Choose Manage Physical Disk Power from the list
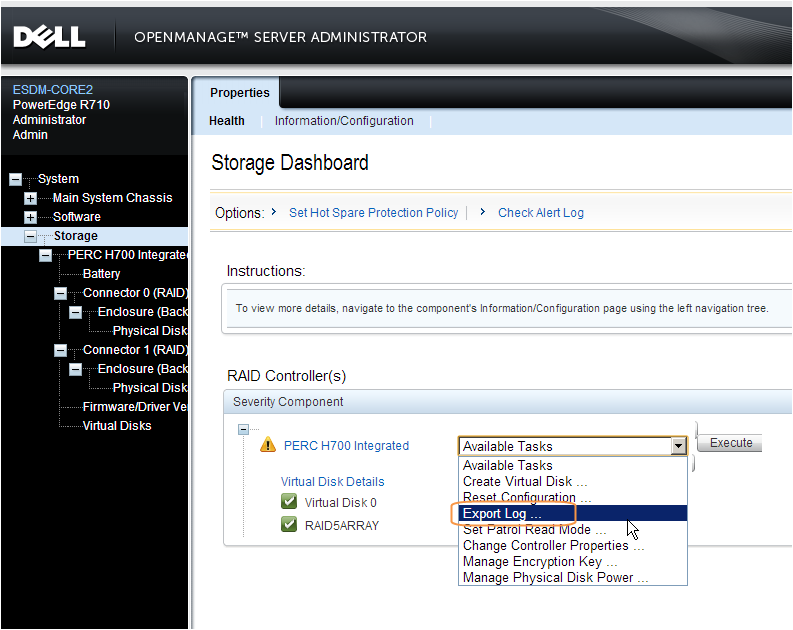This screenshot has height=630, width=793. coord(572,577)
